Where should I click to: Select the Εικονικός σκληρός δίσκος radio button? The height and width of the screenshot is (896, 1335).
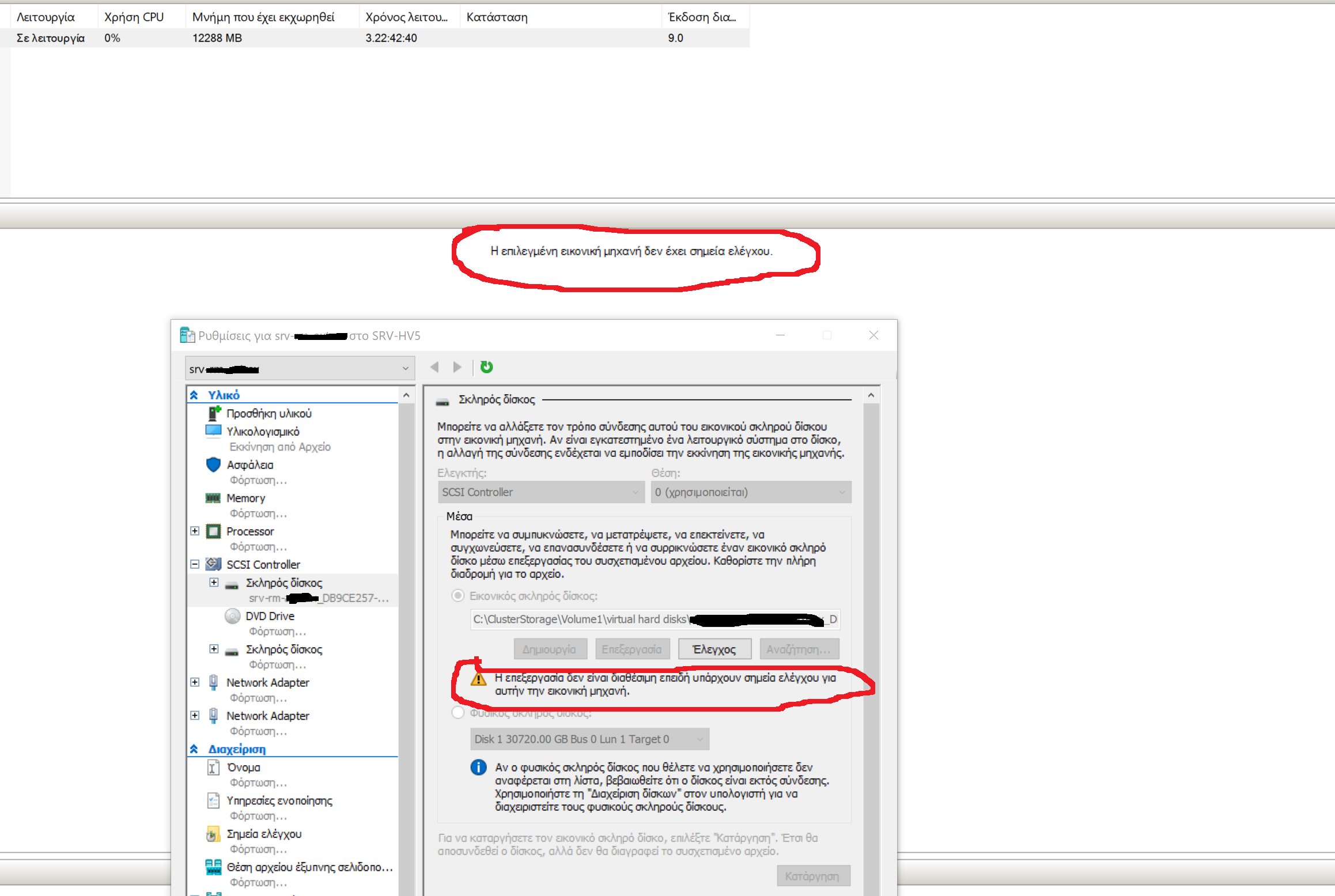[458, 595]
